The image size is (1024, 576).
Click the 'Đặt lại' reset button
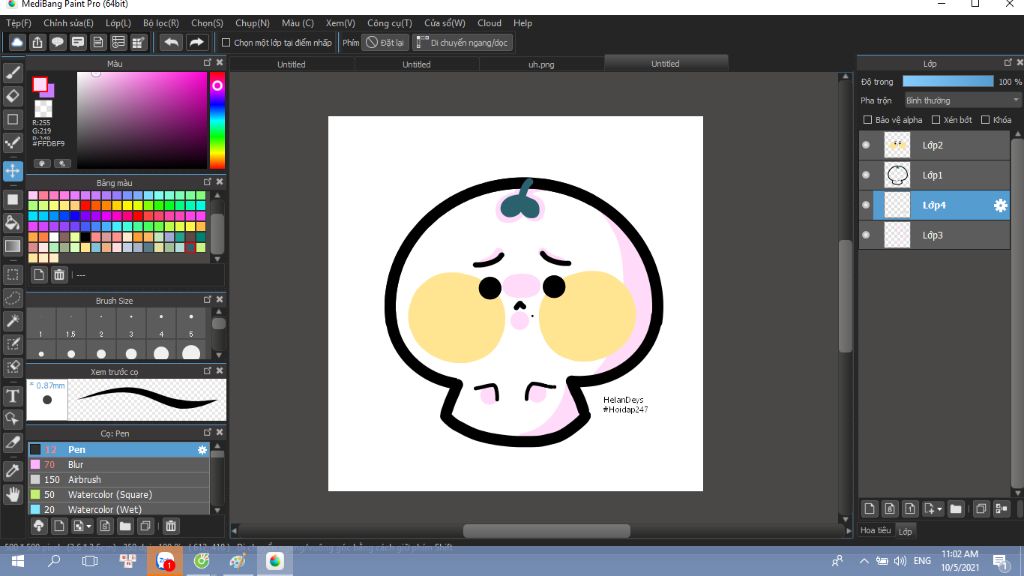coord(385,43)
